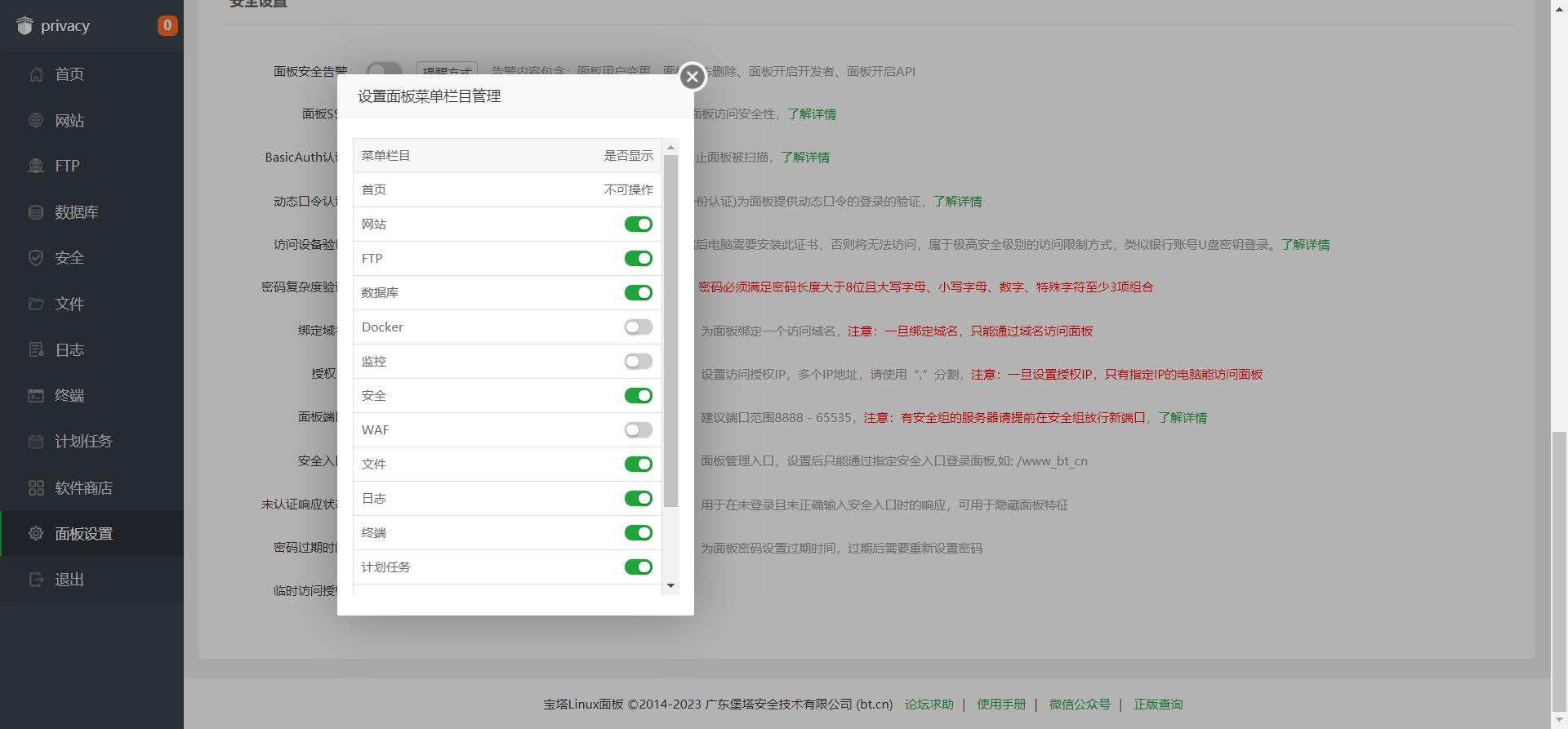This screenshot has width=1568, height=729.
Task: Click dialog list scroll up arrow
Action: point(671,148)
